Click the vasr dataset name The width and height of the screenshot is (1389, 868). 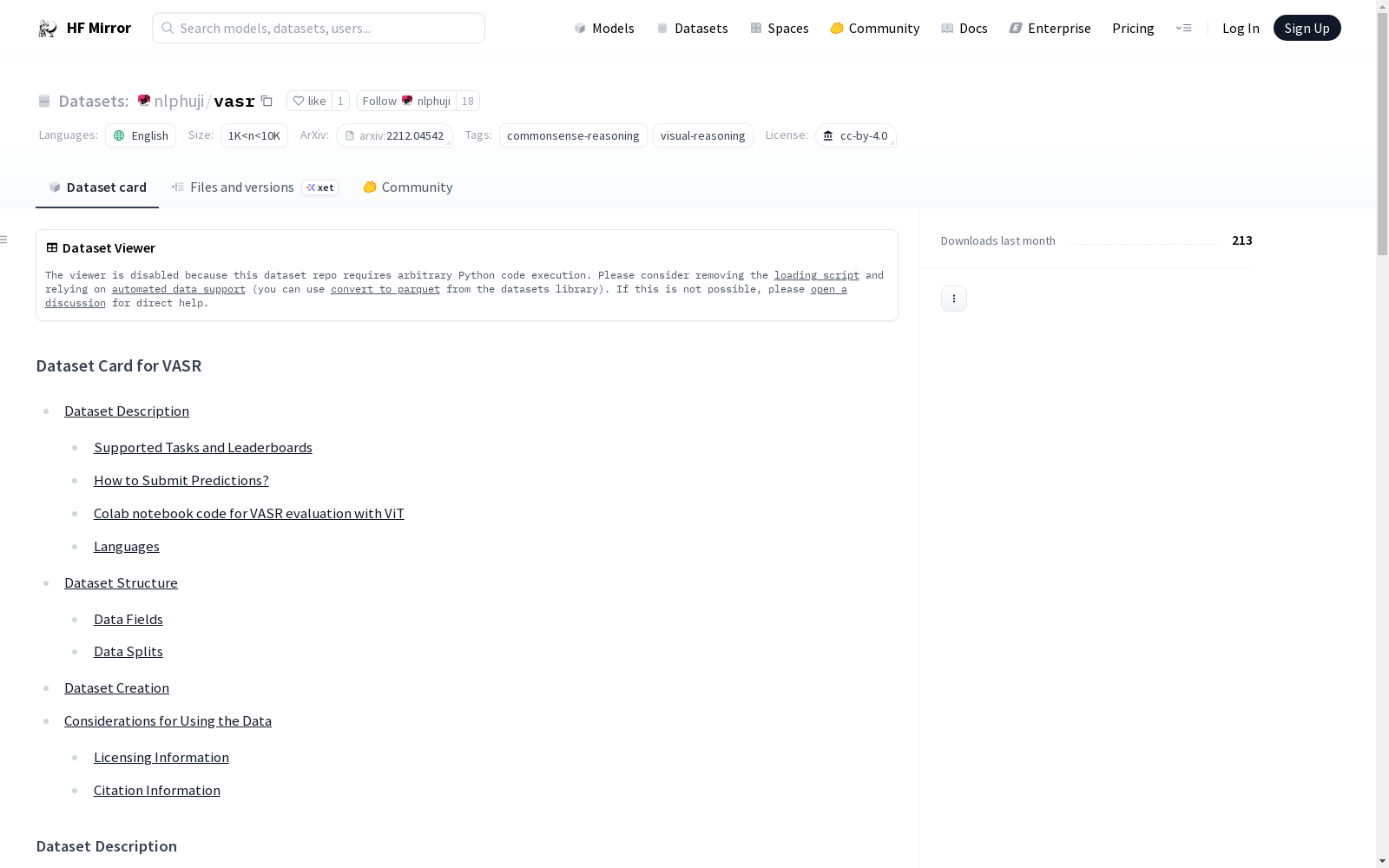pos(234,102)
